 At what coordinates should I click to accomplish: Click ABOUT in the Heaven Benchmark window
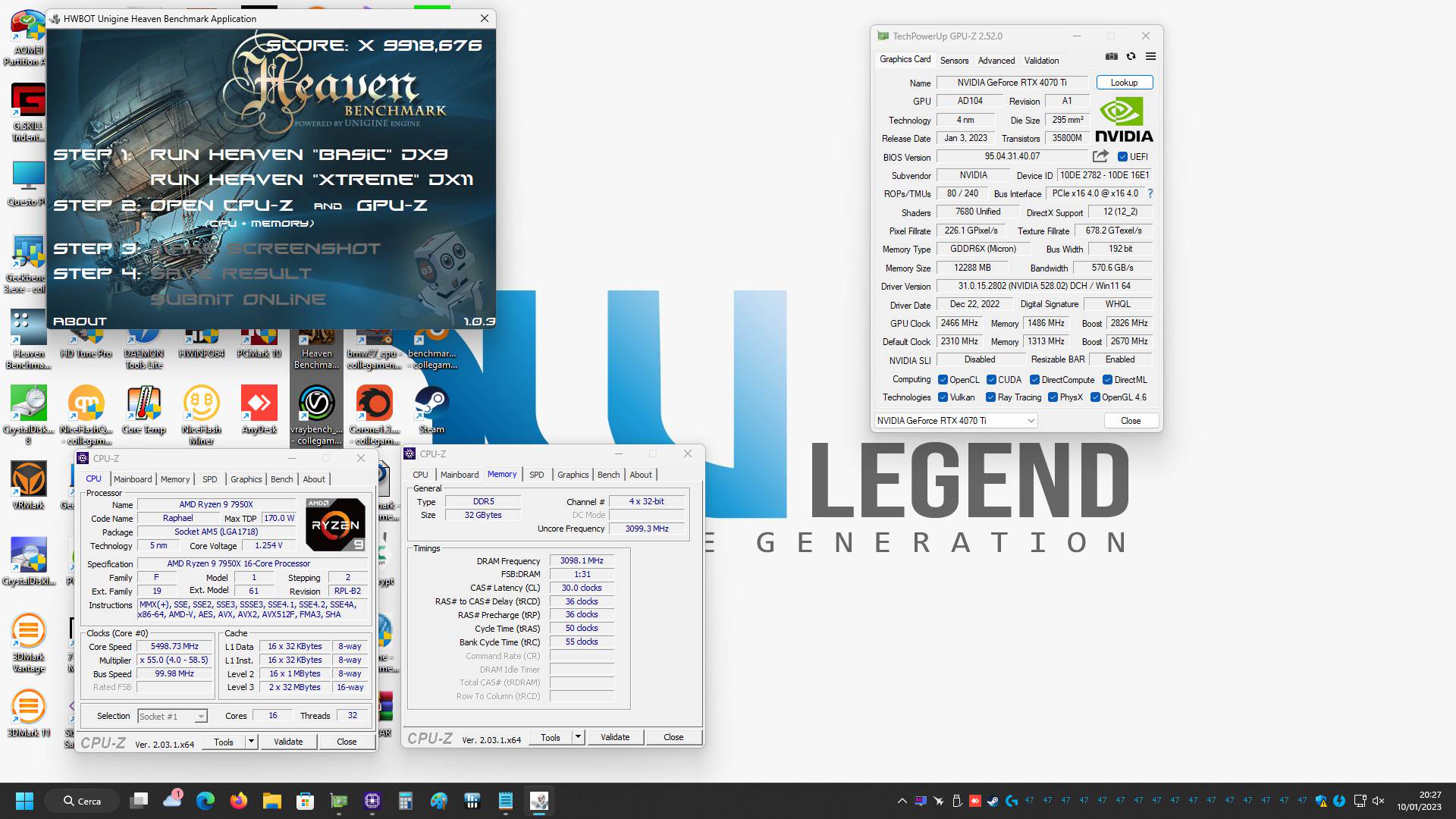pyautogui.click(x=80, y=322)
